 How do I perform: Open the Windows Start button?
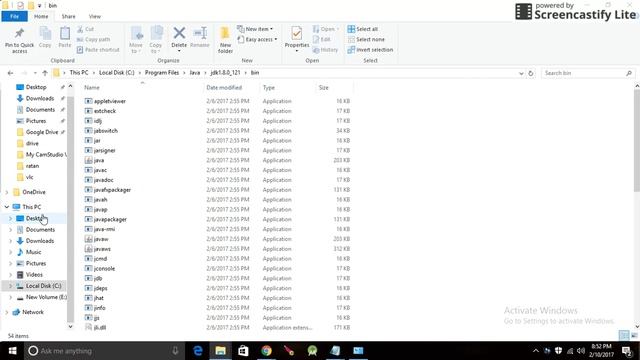(x=12, y=351)
